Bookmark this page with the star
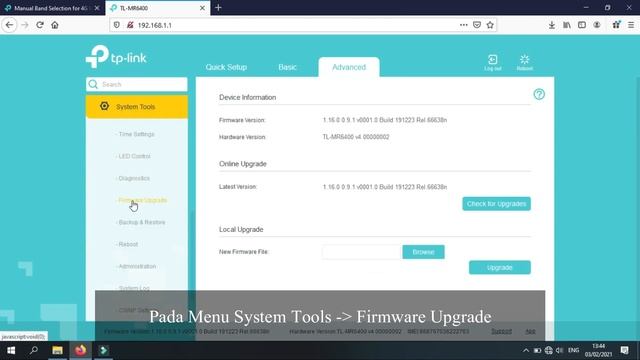This screenshot has width=640, height=360. 490,25
